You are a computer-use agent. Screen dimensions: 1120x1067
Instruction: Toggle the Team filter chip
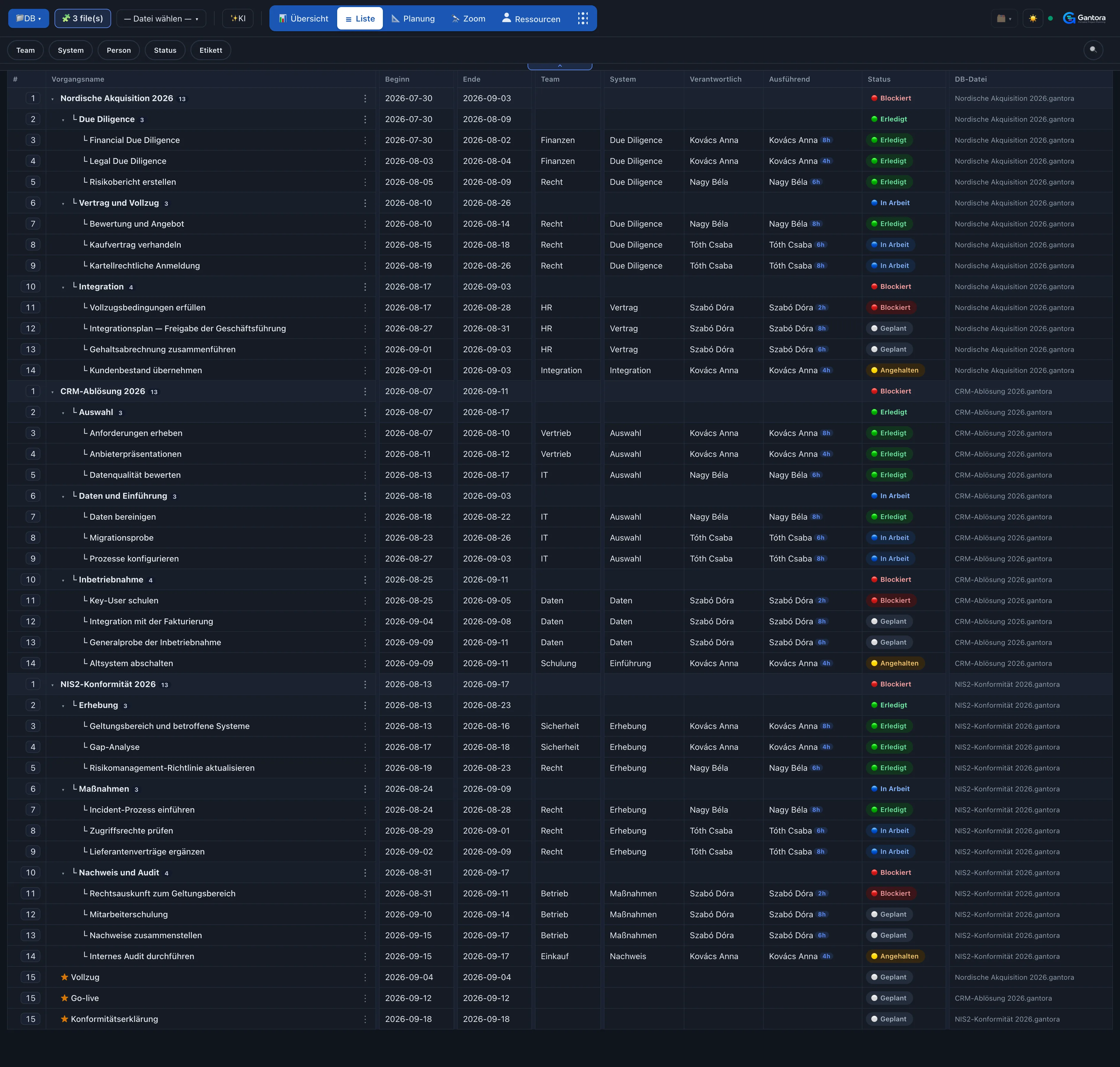tap(25, 50)
